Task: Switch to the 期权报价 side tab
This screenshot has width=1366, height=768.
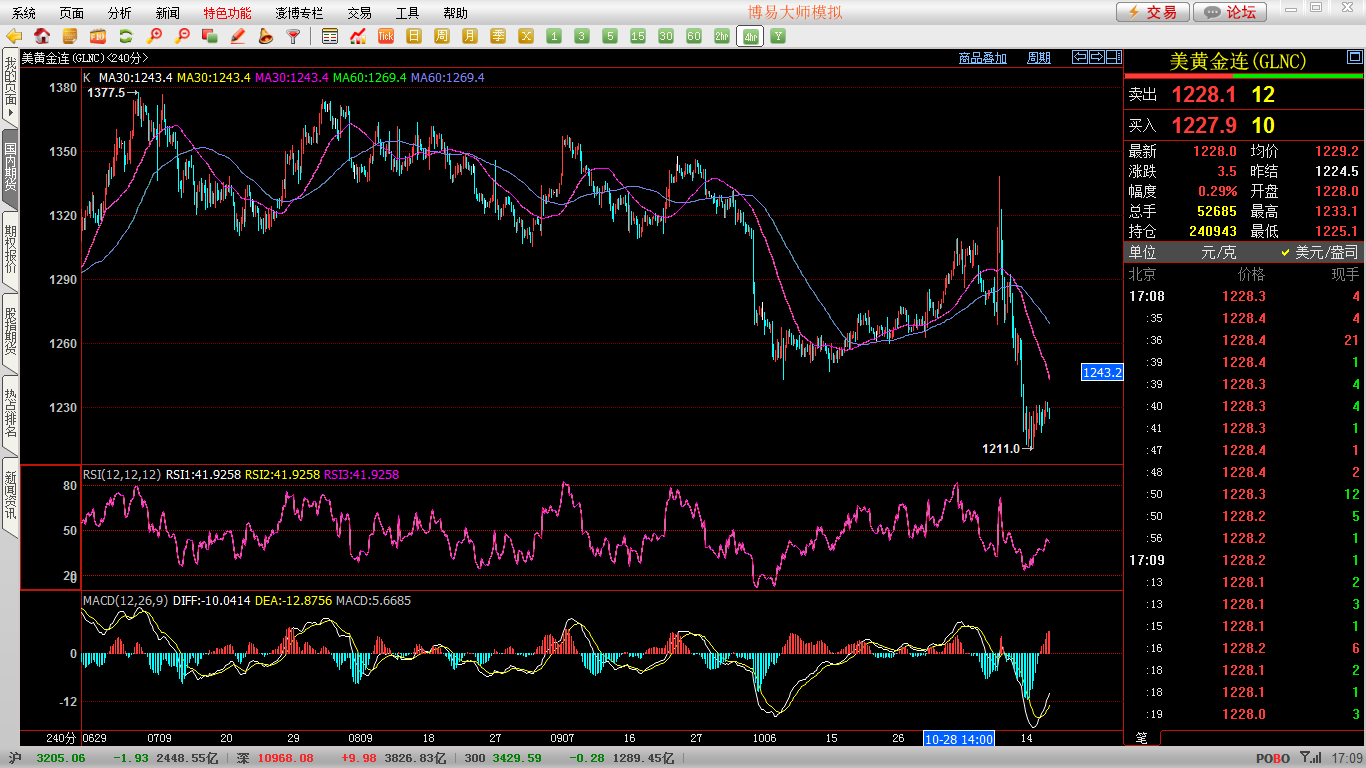Action: point(10,250)
